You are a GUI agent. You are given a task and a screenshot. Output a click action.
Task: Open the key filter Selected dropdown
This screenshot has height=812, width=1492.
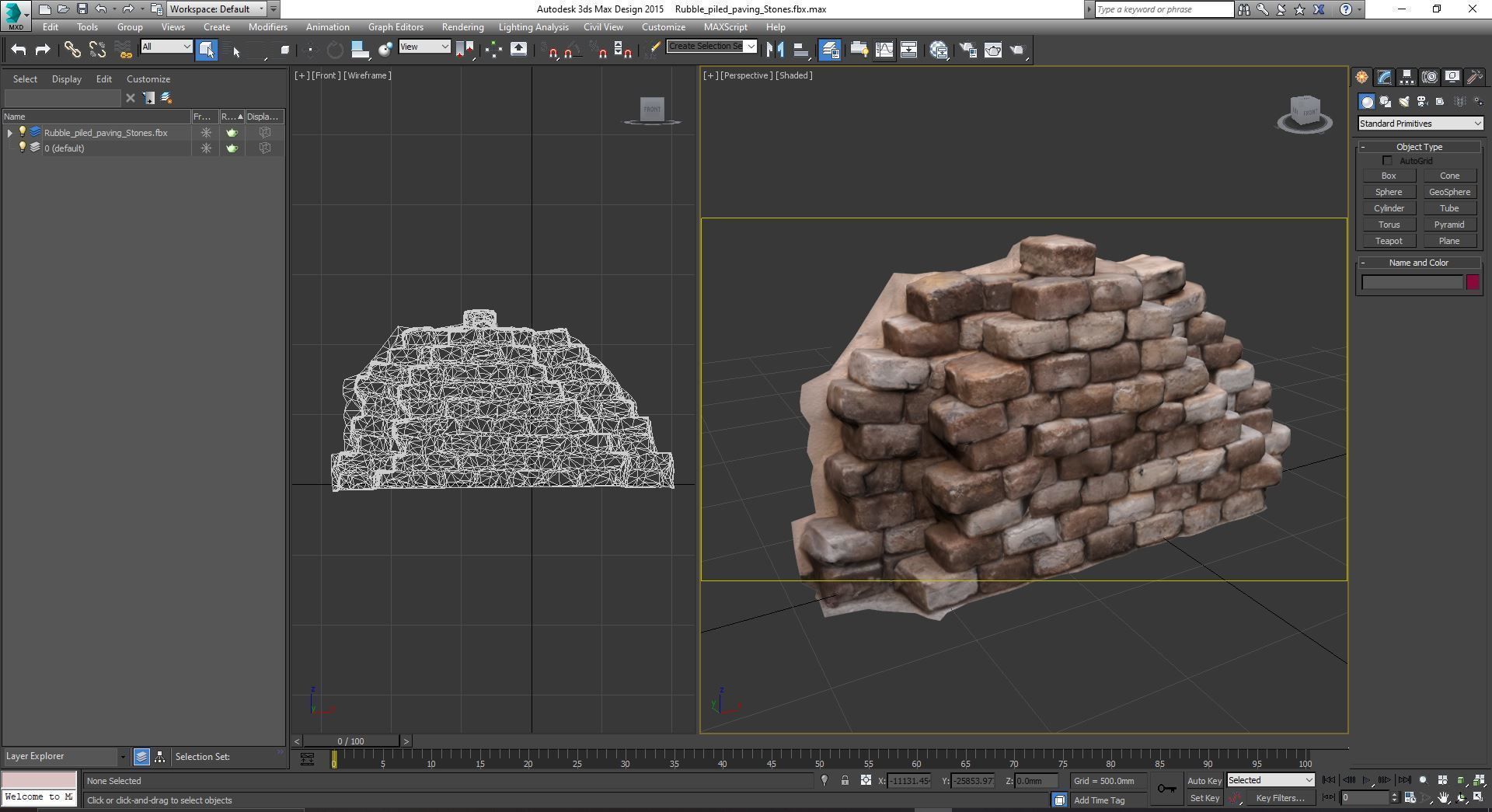(x=1271, y=781)
